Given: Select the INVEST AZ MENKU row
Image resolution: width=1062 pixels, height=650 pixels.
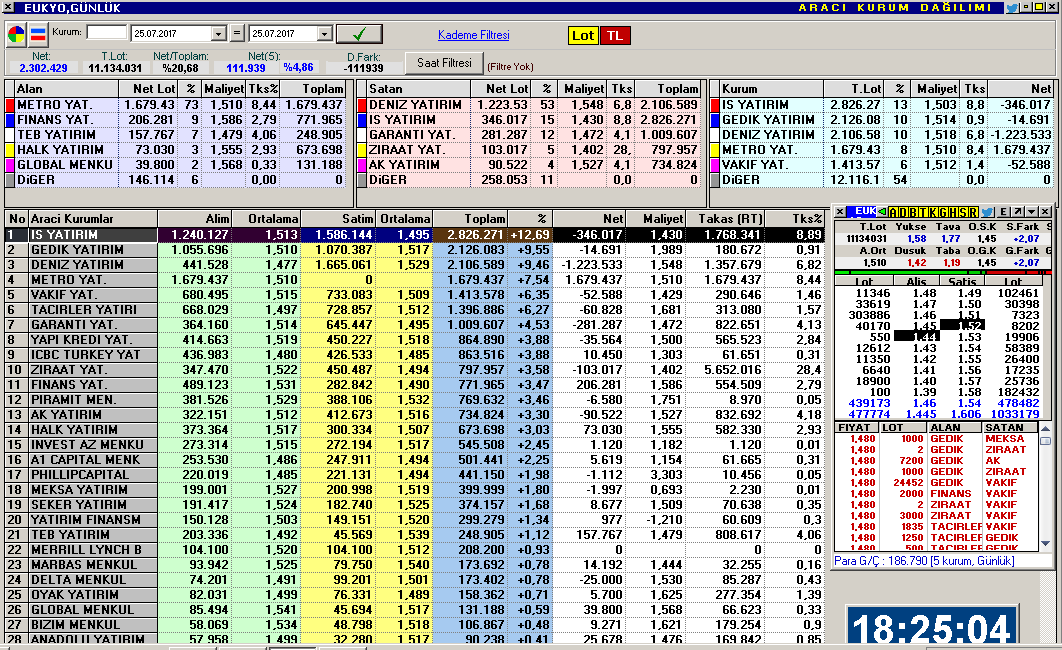Looking at the screenshot, I should [414, 444].
